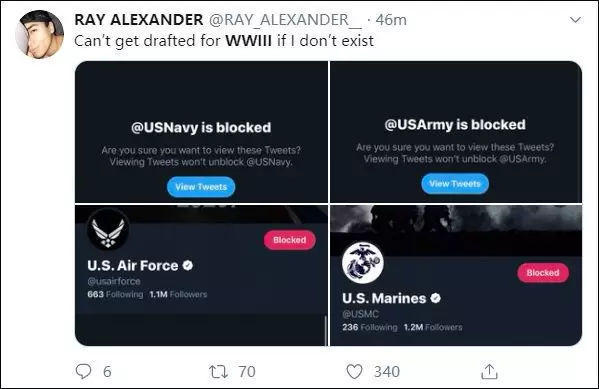Screen dimensions: 599x389
Task: Open the @USNavy blocked screenshot thumbnail
Action: pyautogui.click(x=201, y=132)
